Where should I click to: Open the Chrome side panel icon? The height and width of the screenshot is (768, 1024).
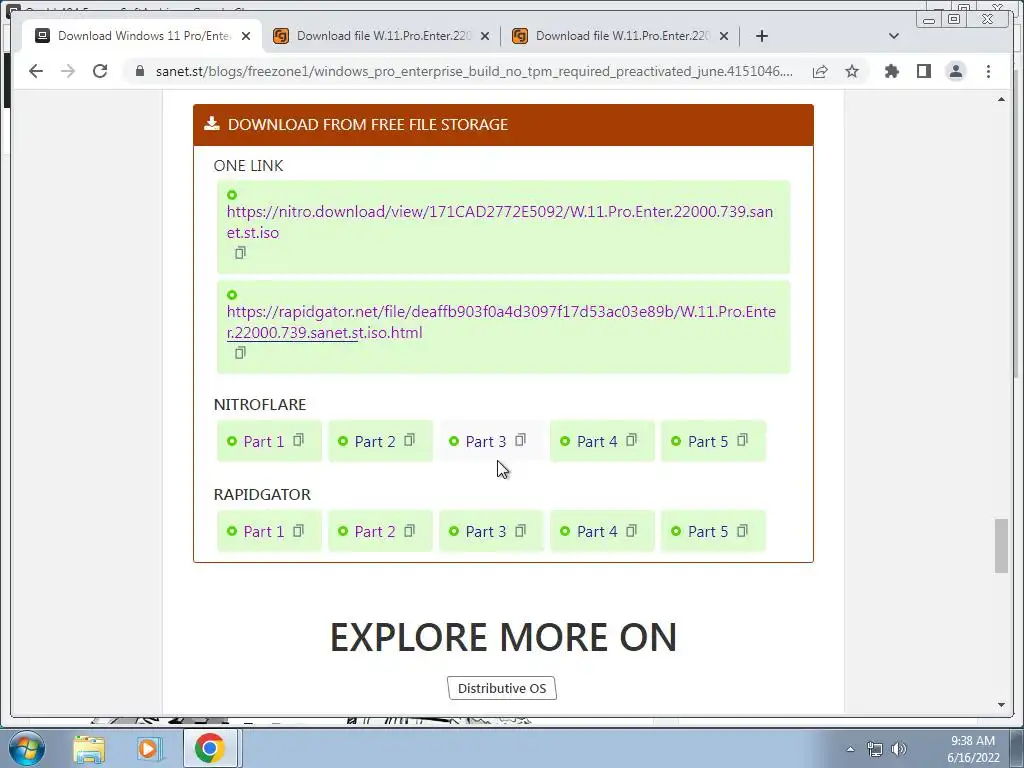coord(923,71)
